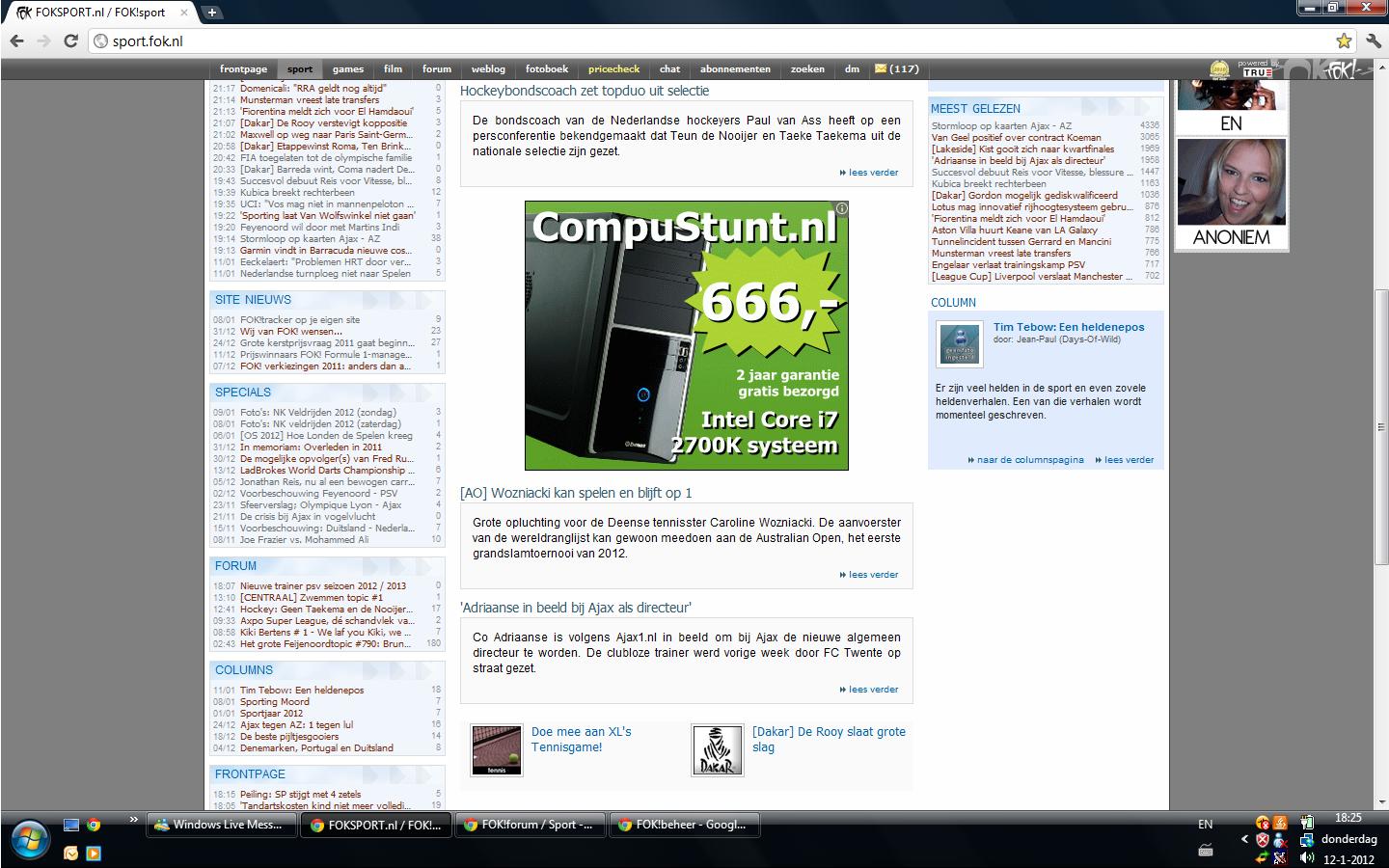
Task: Click the yellow smiley blocked tray icon
Action: (1263, 823)
